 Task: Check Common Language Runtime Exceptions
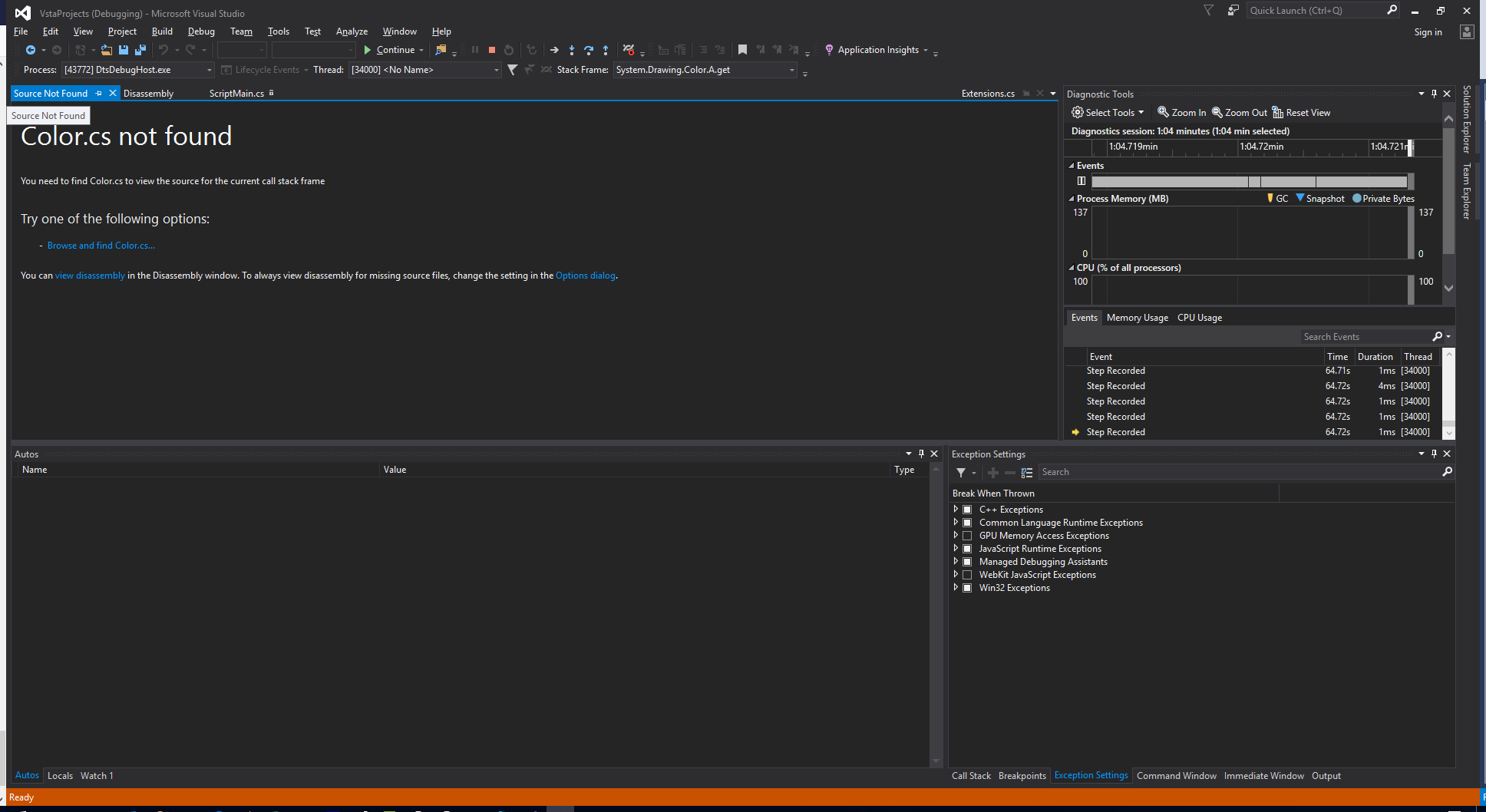click(x=966, y=522)
